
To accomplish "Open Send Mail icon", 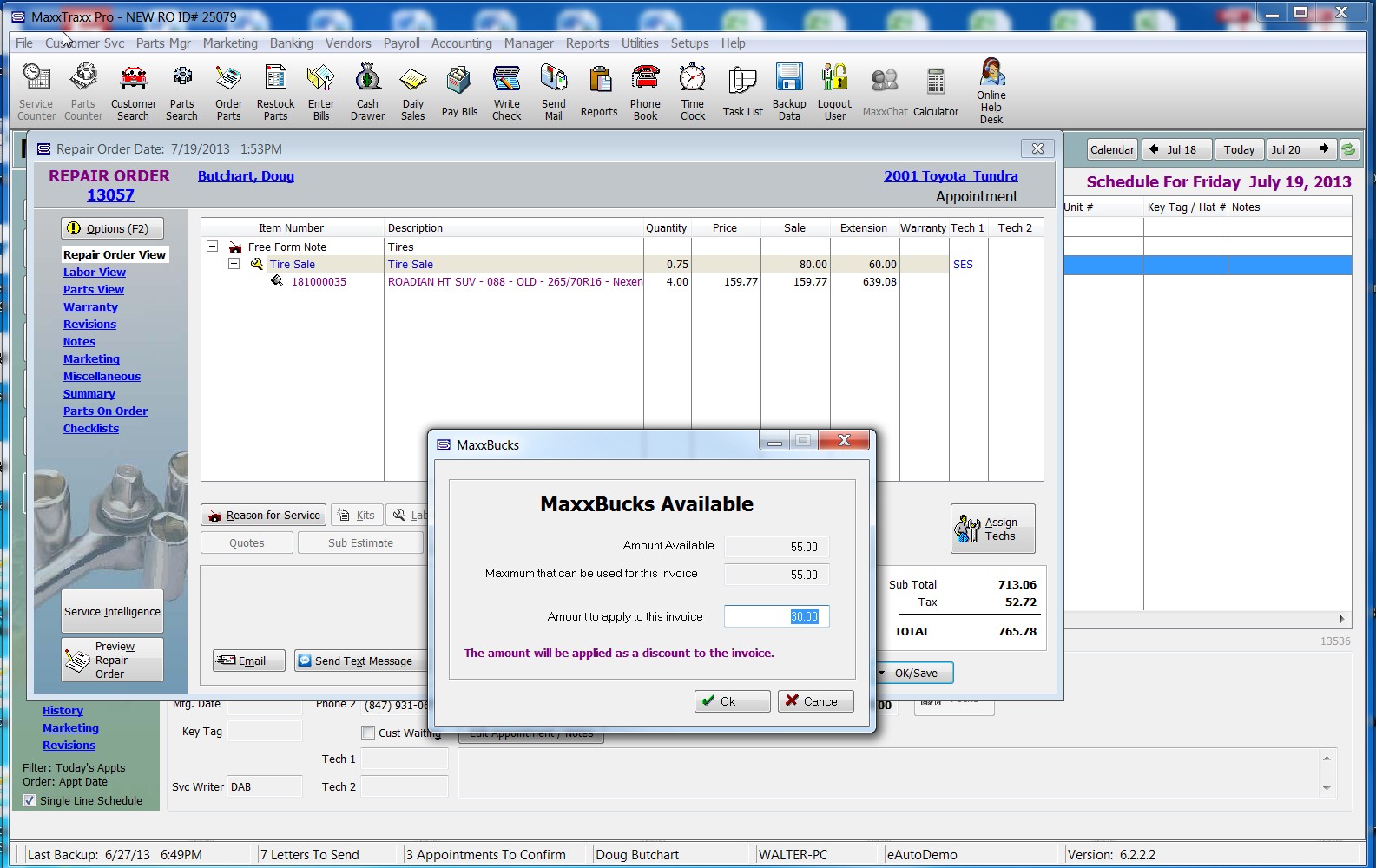I will point(554,92).
